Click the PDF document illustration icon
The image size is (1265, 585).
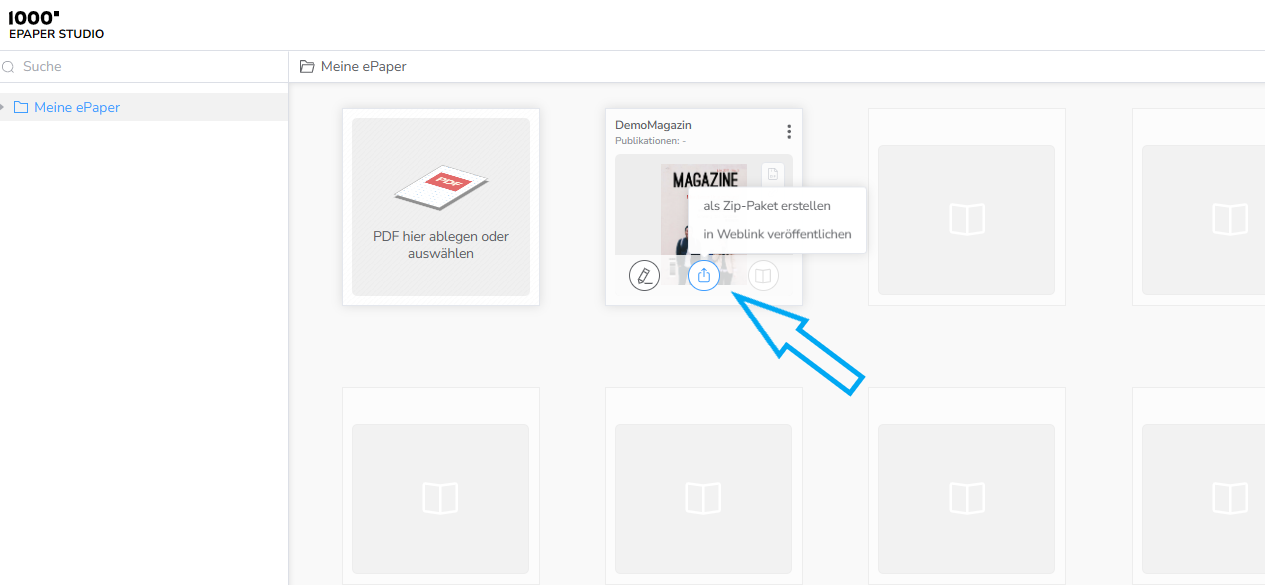click(x=441, y=188)
